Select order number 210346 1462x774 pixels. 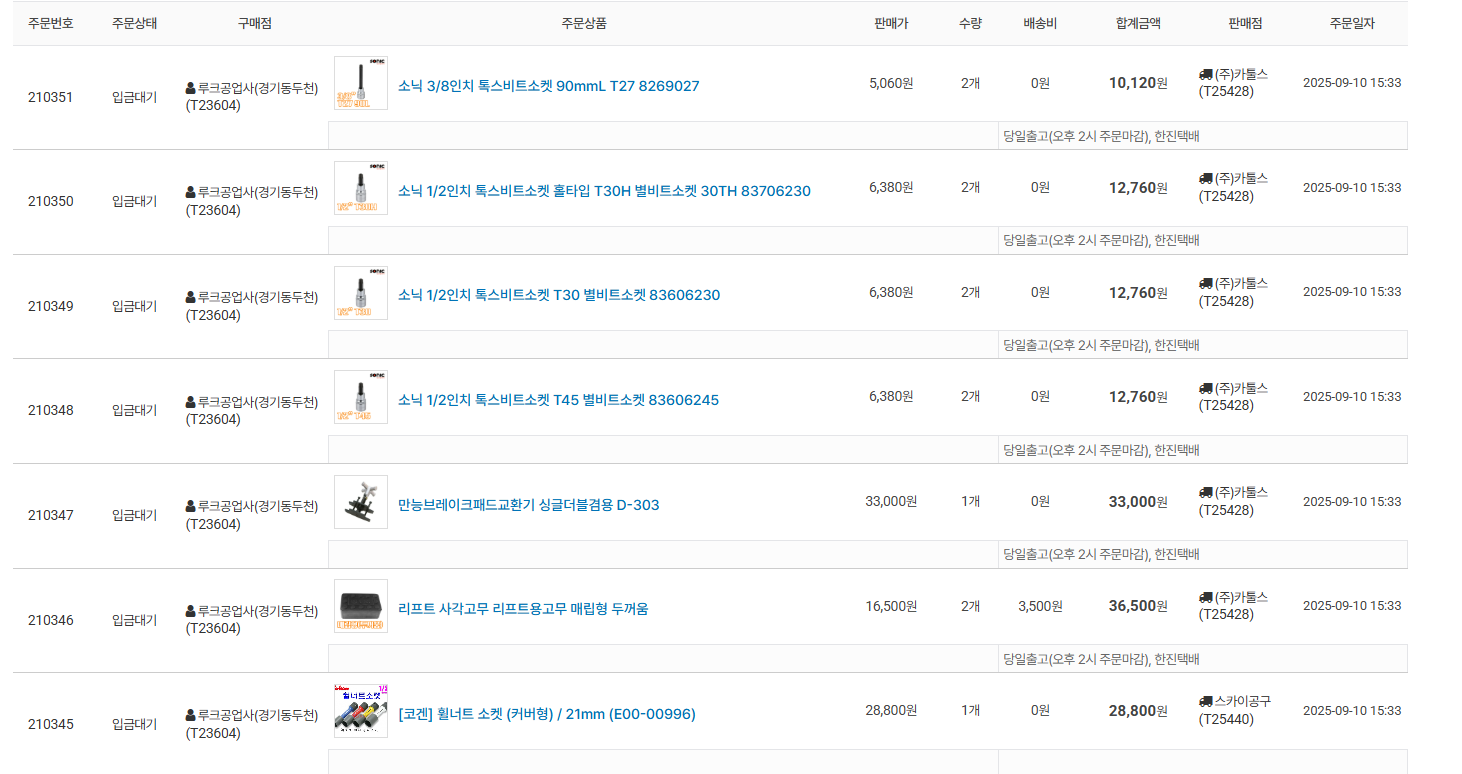(50, 620)
